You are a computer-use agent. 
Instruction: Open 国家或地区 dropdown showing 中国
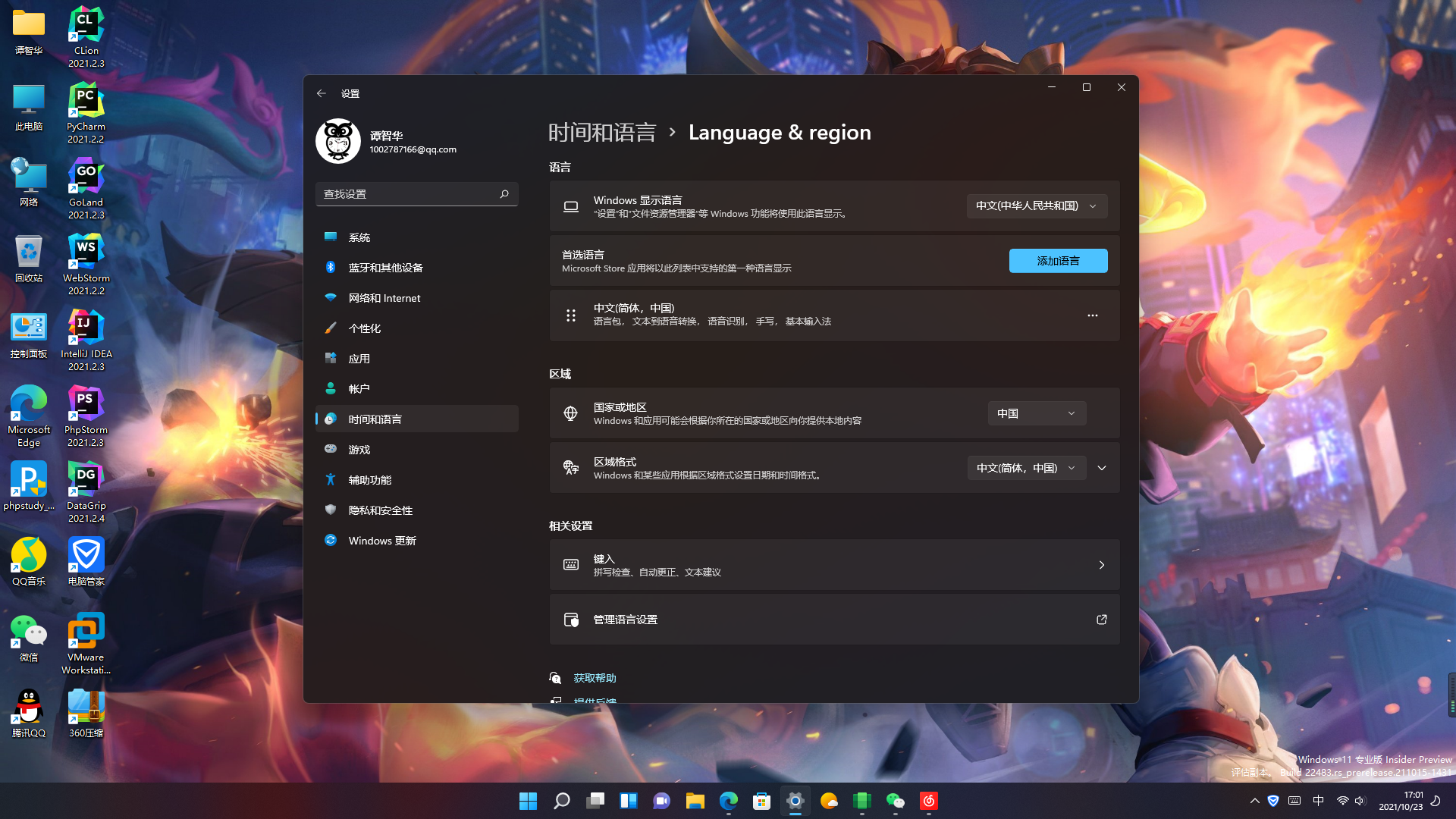click(1037, 413)
